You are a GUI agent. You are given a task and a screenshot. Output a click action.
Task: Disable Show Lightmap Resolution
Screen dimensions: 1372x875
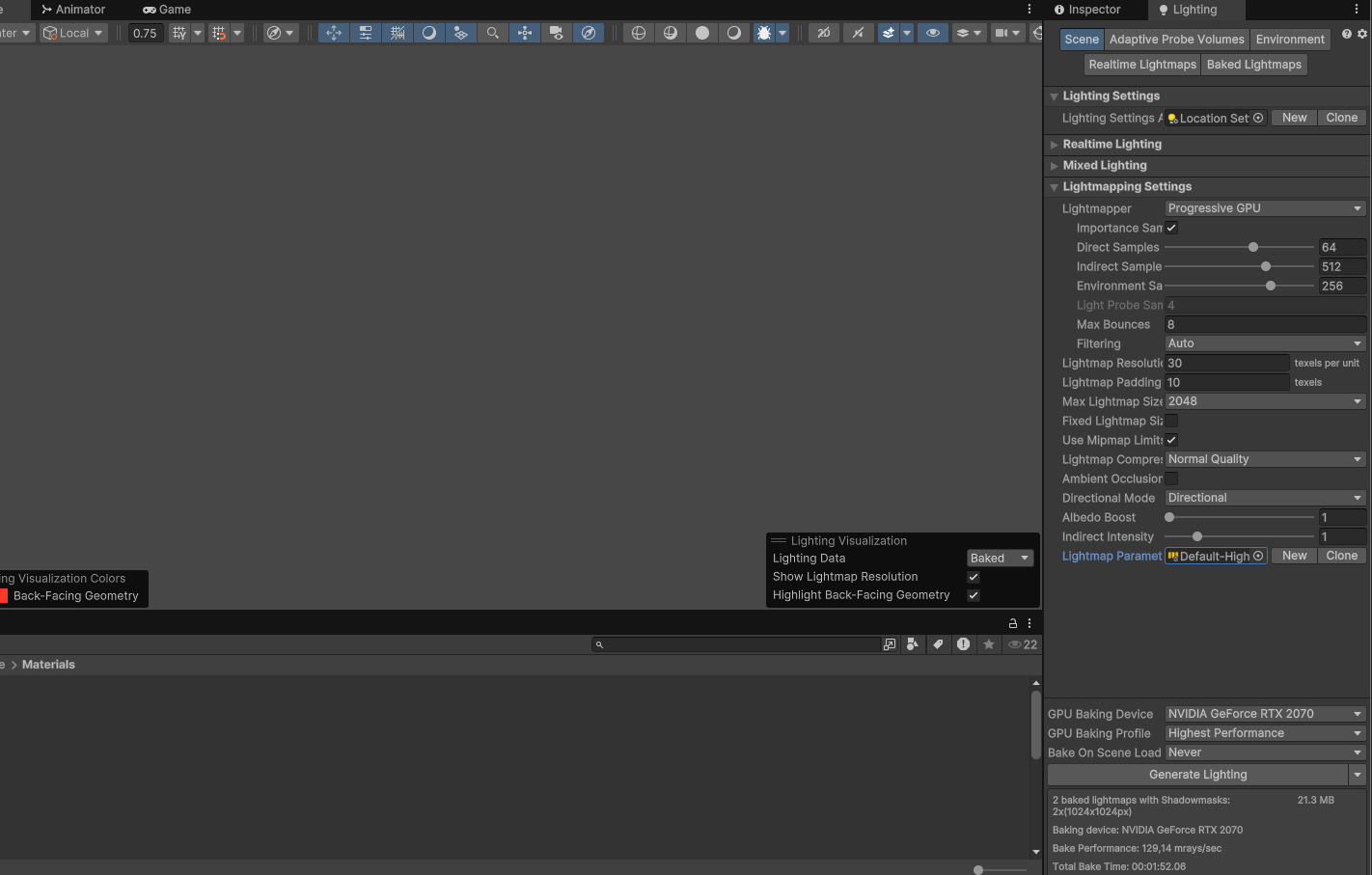pyautogui.click(x=973, y=576)
